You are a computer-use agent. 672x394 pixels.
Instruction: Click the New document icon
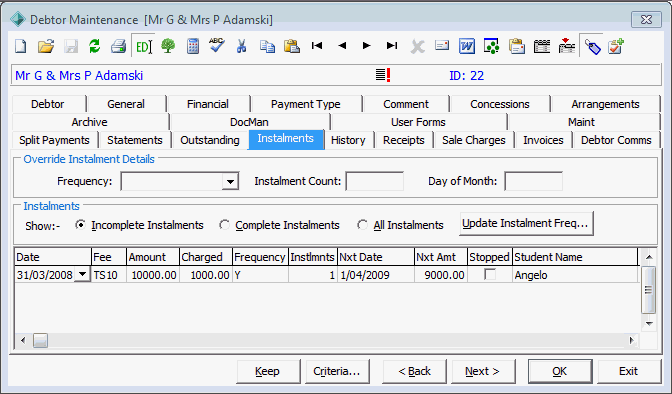click(x=21, y=46)
